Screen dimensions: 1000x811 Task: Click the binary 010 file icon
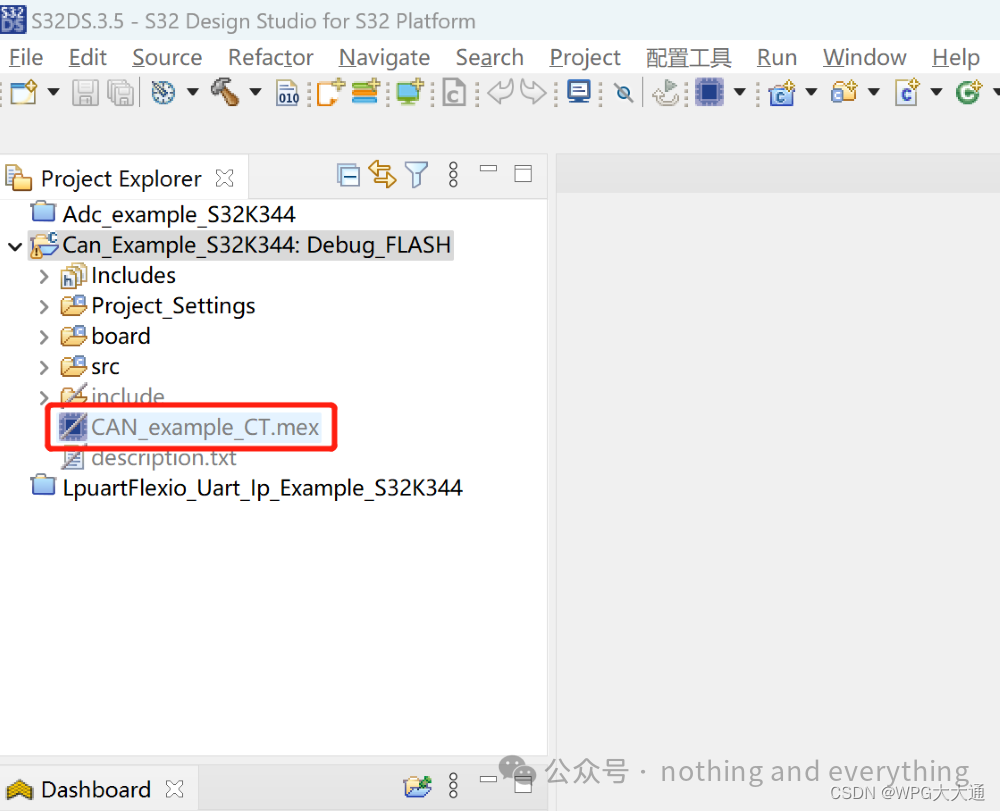click(288, 92)
